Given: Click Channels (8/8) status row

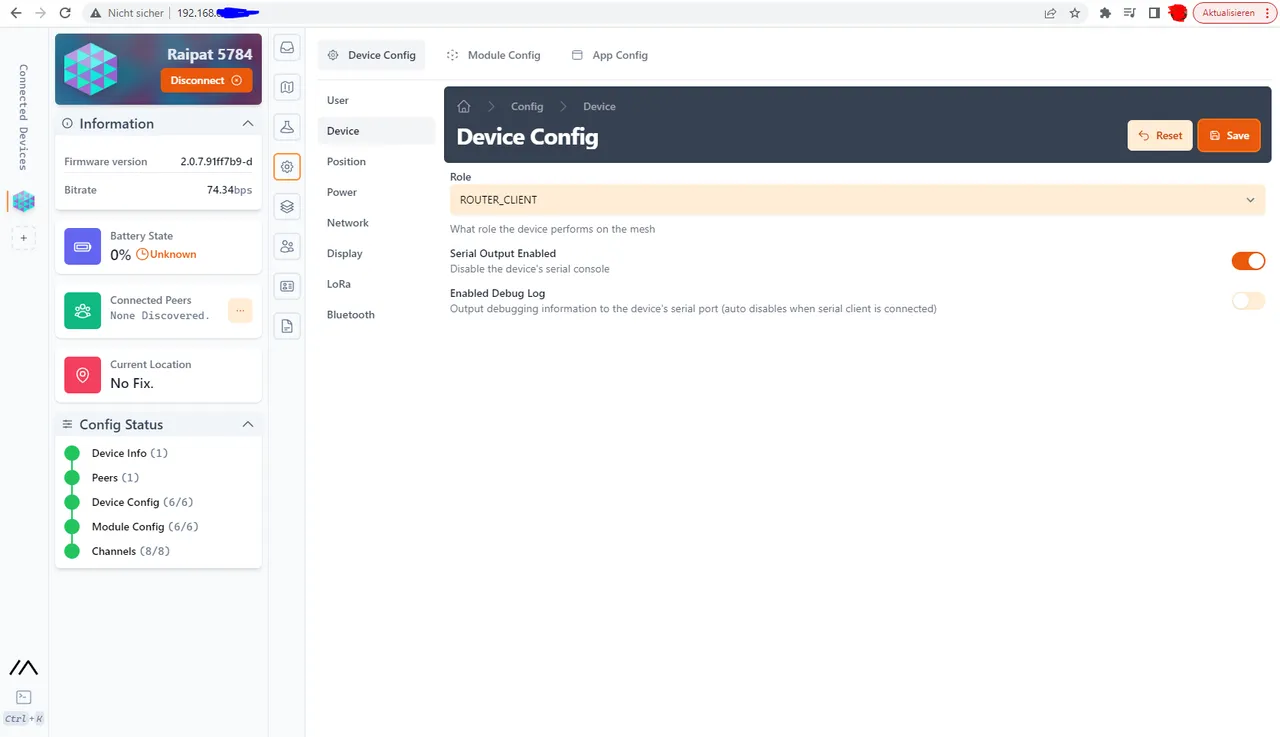Looking at the screenshot, I should [x=131, y=551].
